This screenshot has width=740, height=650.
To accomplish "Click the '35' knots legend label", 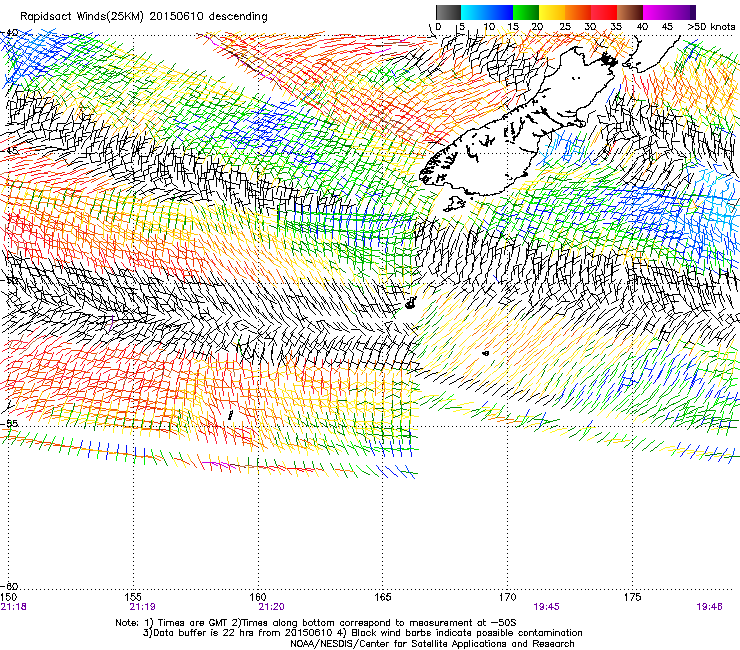I will coord(616,27).
